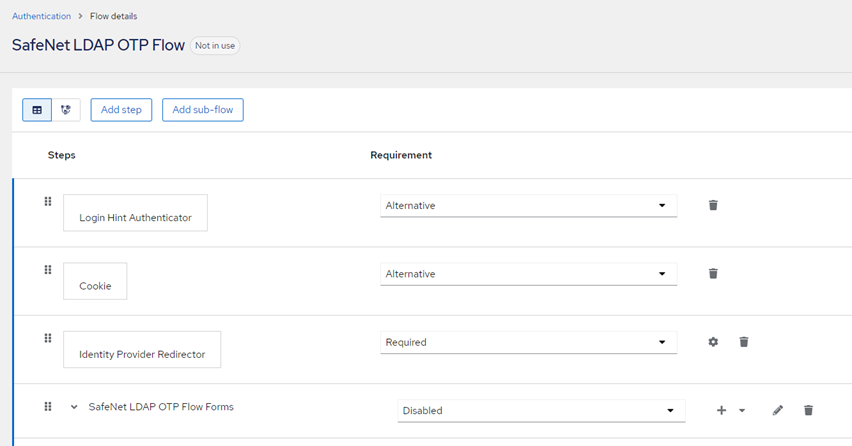Click the Requirement column header

click(401, 155)
